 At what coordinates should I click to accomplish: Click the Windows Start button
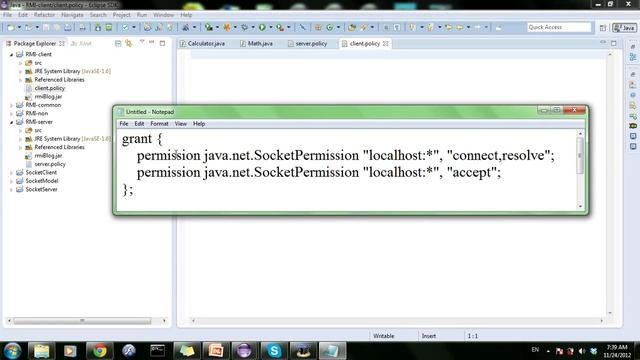click(12, 351)
